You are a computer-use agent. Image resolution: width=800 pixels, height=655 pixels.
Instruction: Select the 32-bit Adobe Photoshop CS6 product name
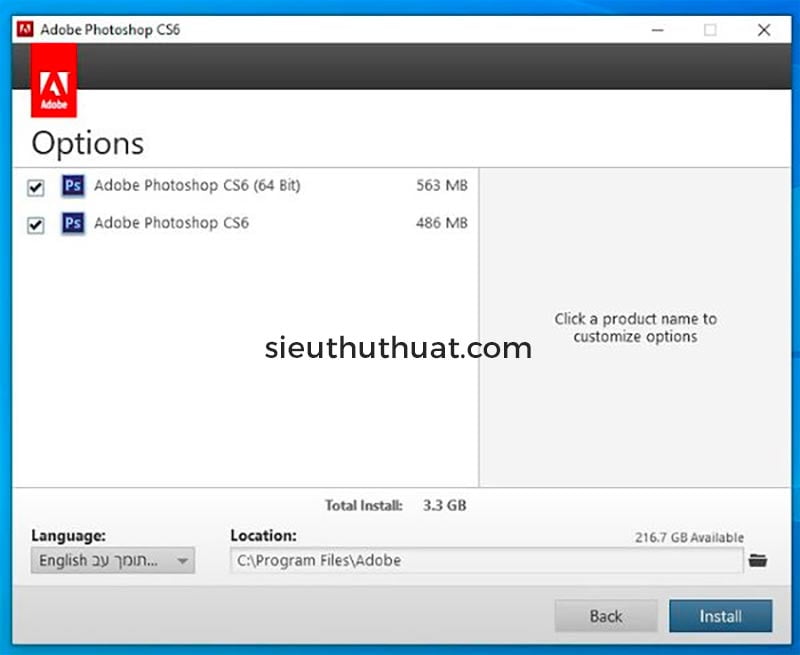pyautogui.click(x=171, y=223)
